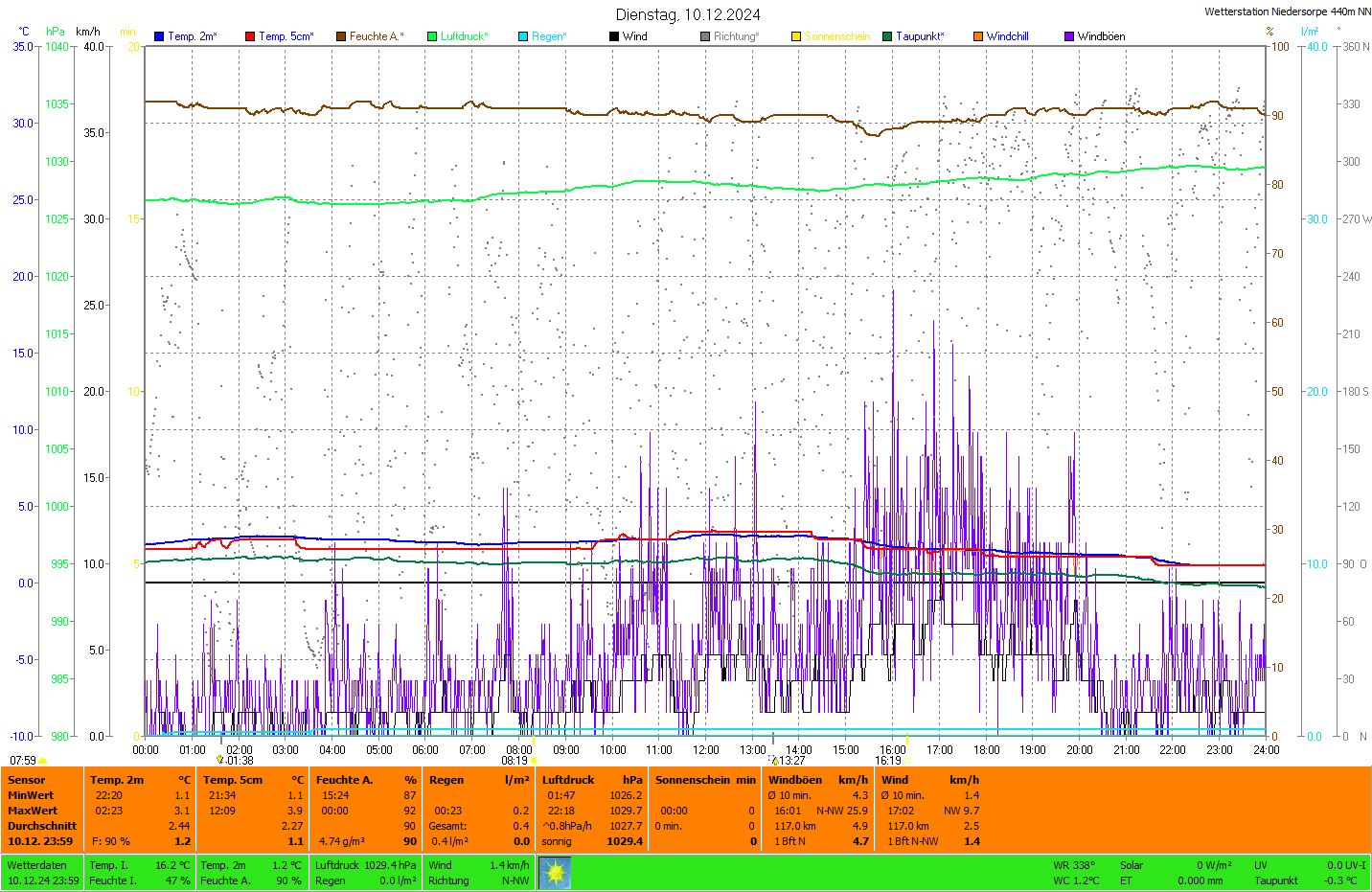This screenshot has height=892, width=1372.
Task: Click the sunrise marker beside 07:59
Action: point(43,761)
